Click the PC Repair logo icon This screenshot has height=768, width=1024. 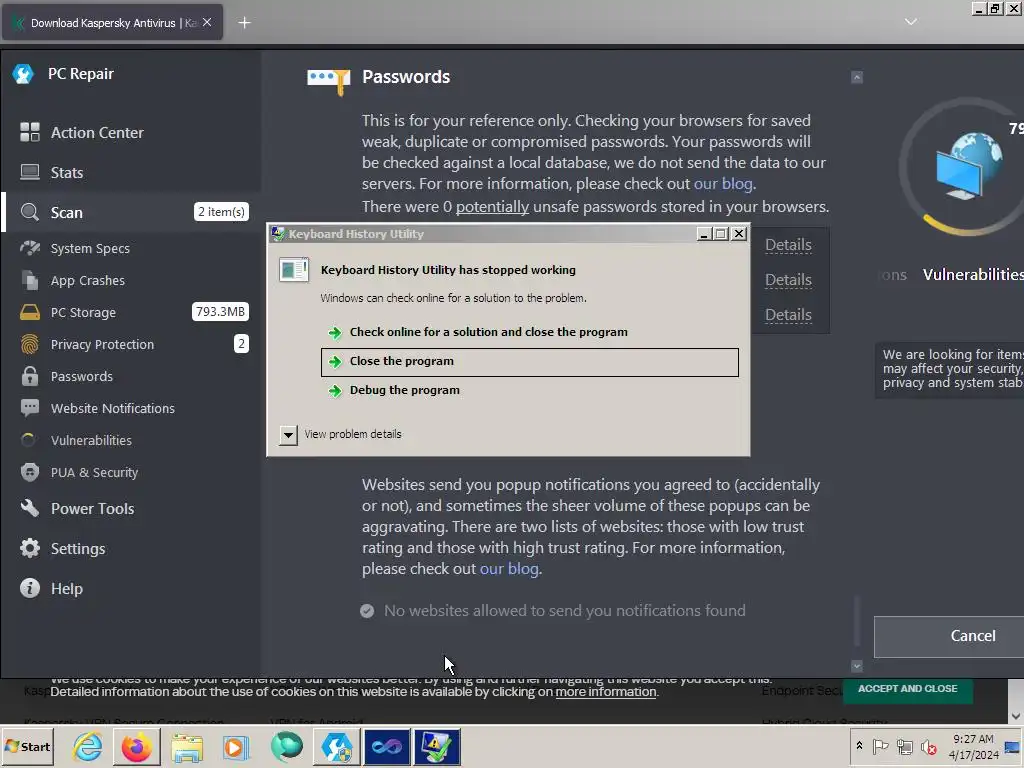23,74
